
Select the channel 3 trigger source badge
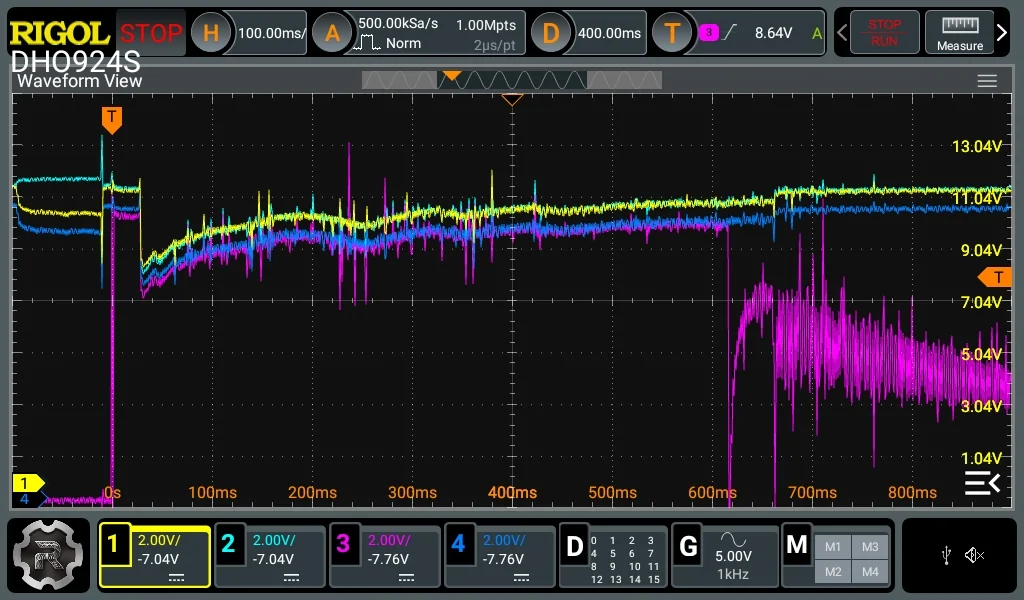pos(709,32)
